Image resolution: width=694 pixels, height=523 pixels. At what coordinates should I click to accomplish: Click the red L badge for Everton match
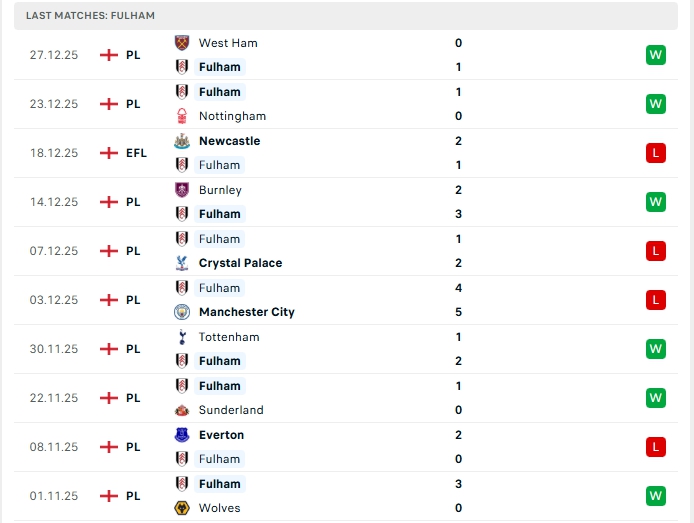pyautogui.click(x=655, y=447)
